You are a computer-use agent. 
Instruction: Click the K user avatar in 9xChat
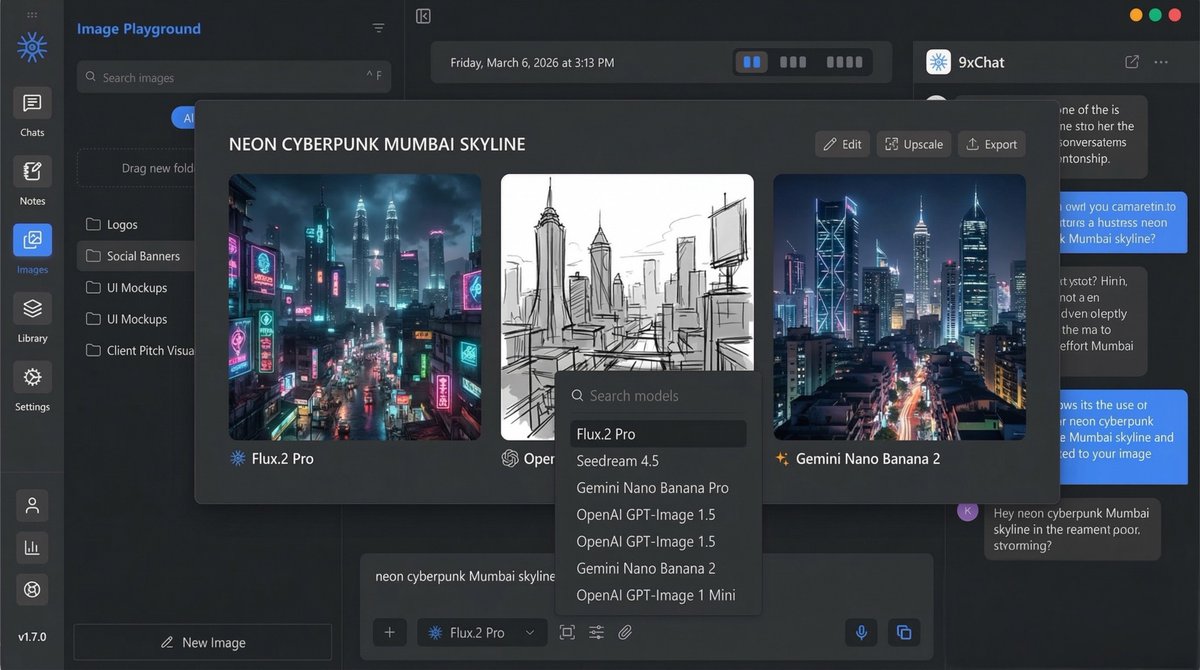coord(967,511)
